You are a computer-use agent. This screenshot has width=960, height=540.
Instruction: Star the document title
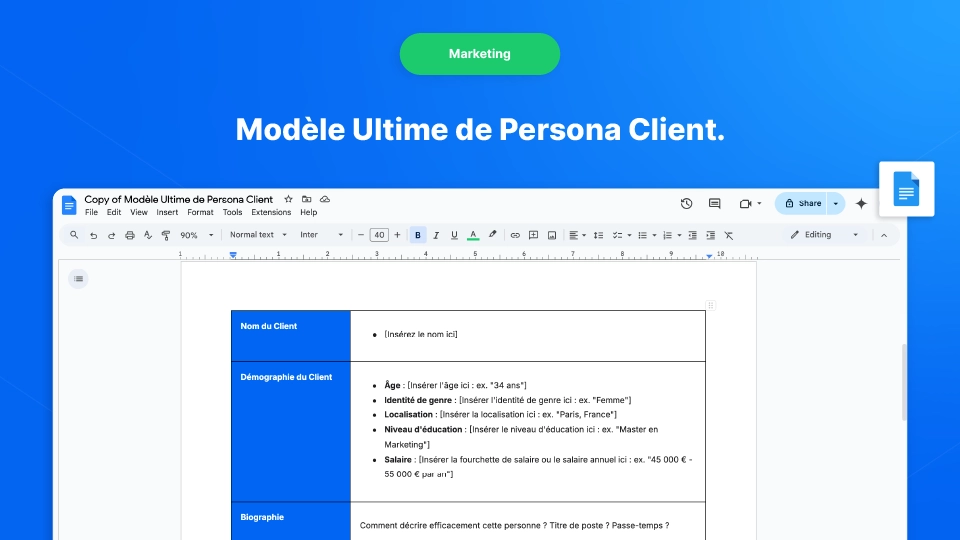pyautogui.click(x=288, y=199)
